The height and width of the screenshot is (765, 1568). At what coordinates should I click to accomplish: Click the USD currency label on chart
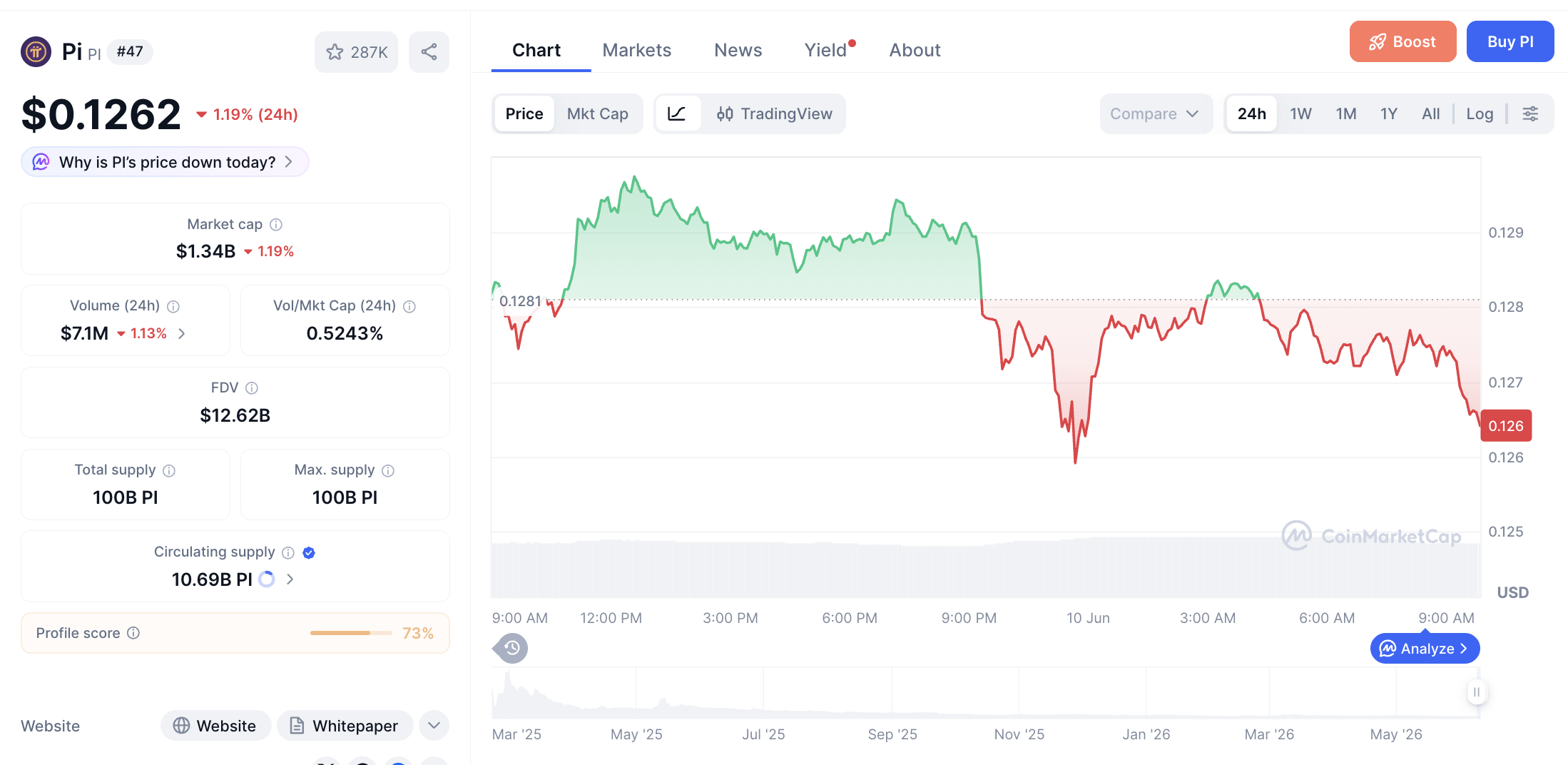point(1512,592)
